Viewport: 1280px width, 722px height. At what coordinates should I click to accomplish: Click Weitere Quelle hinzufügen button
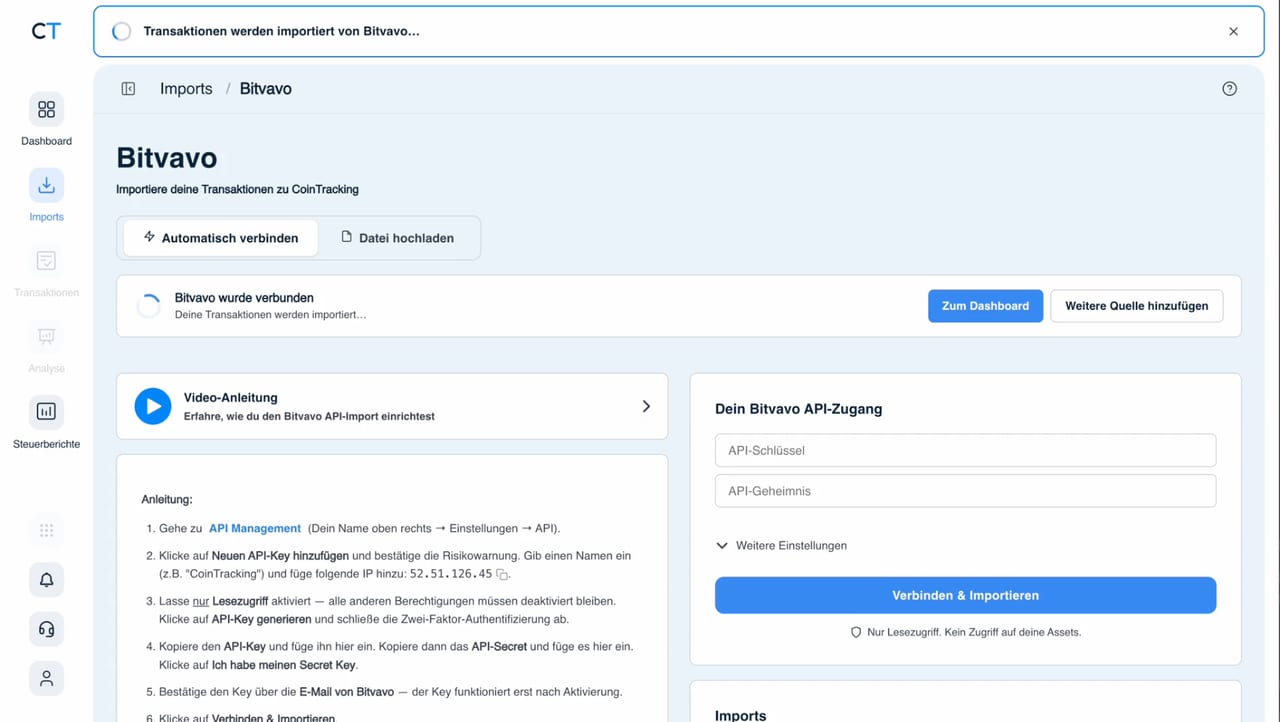pyautogui.click(x=1136, y=306)
